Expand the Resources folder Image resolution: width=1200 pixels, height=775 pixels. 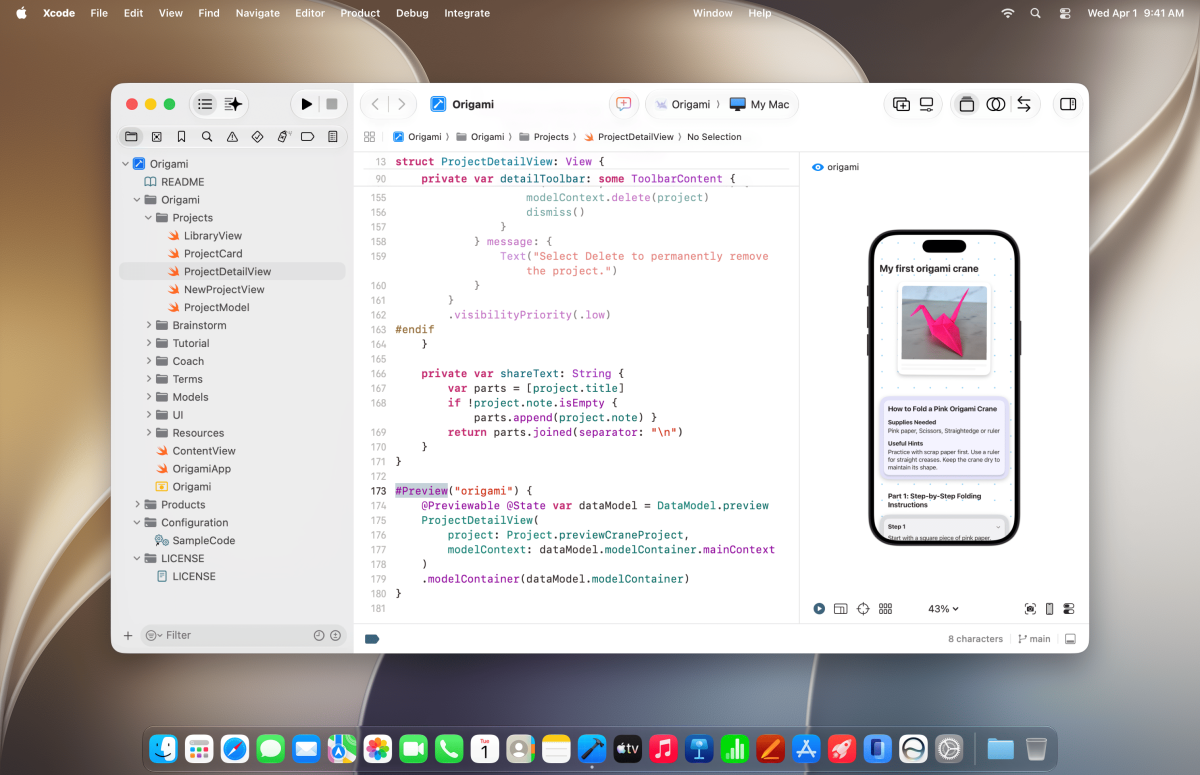[149, 434]
